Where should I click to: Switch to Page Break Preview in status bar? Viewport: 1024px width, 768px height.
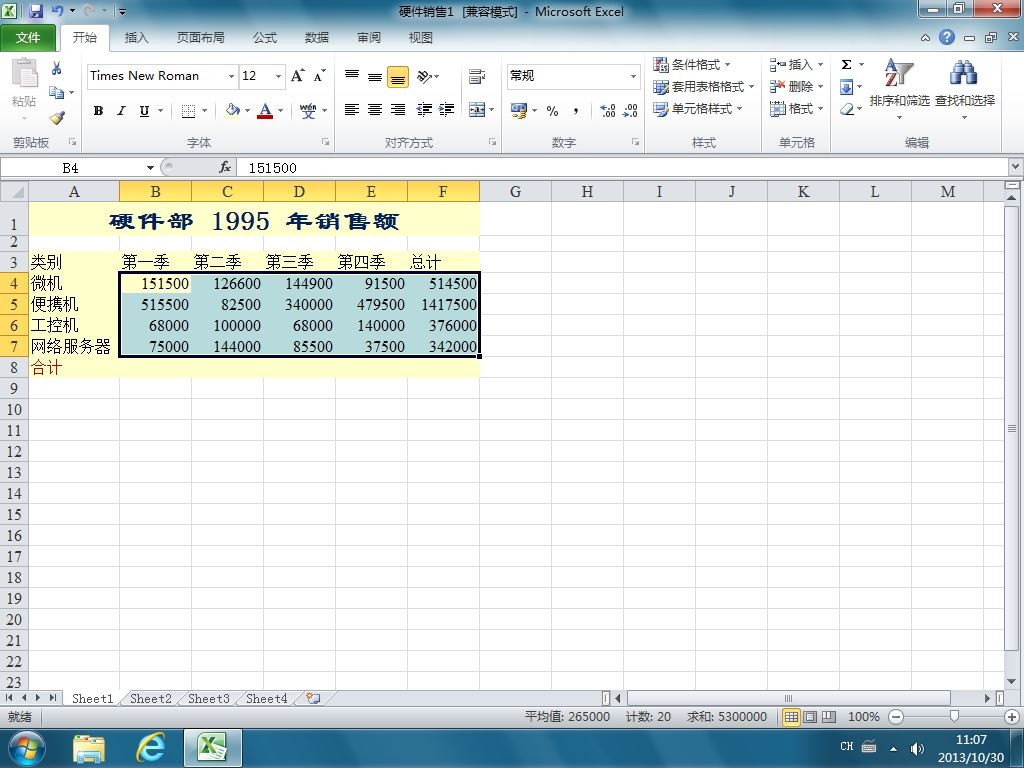829,717
